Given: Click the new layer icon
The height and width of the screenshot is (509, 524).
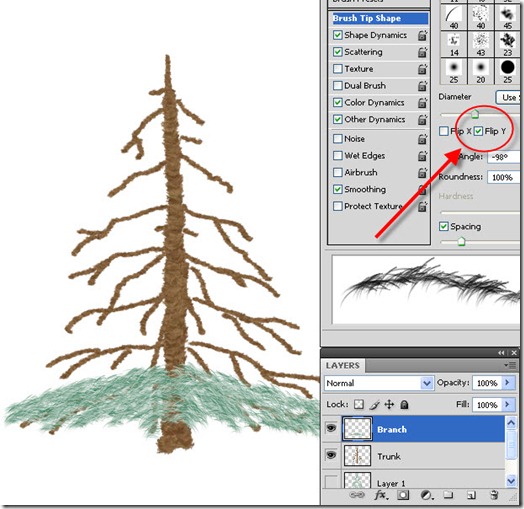Looking at the screenshot, I should point(472,495).
